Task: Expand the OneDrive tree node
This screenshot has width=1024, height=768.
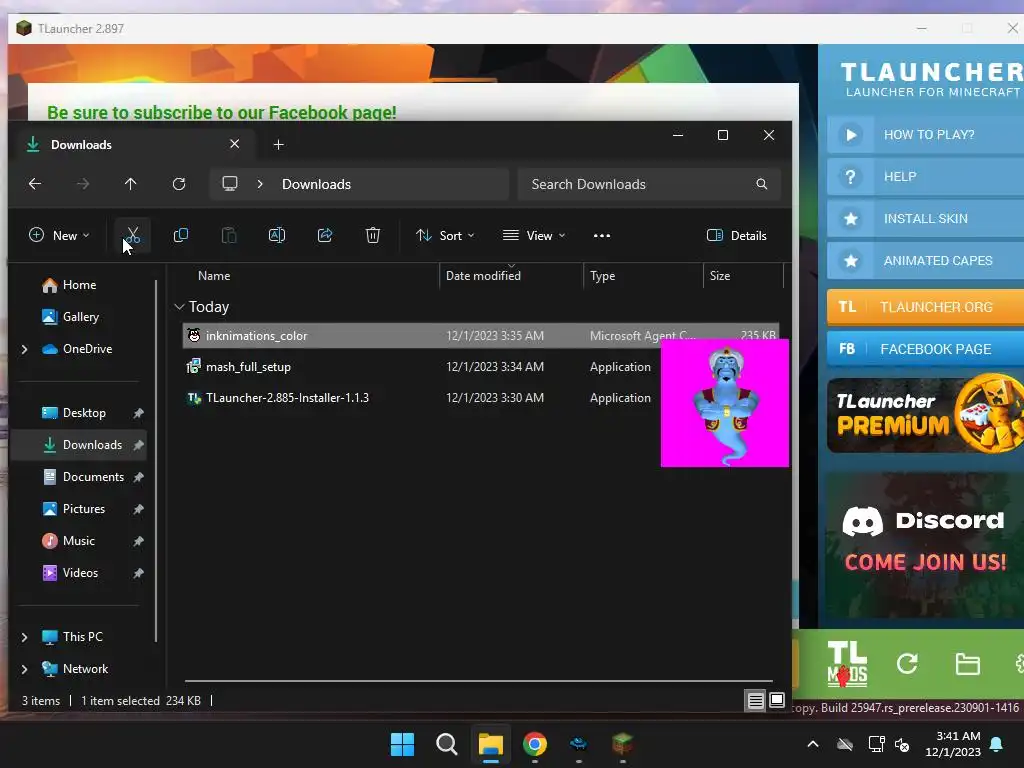Action: [24, 349]
